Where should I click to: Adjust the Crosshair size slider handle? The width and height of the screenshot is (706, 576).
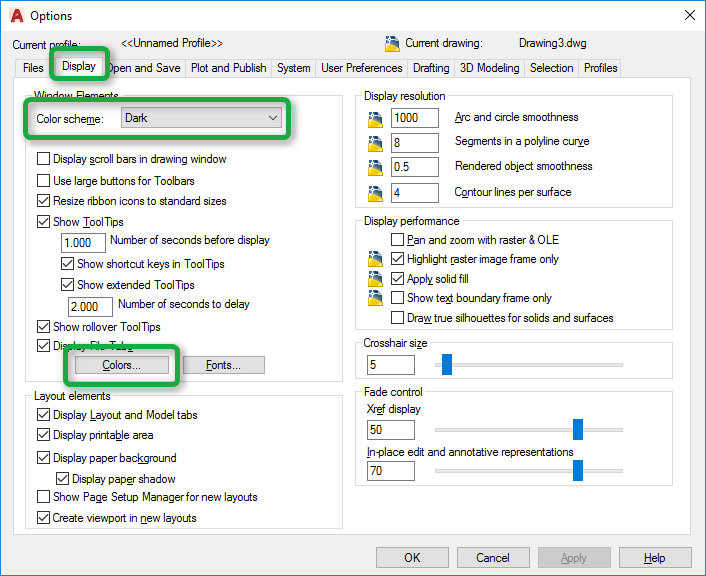point(447,364)
